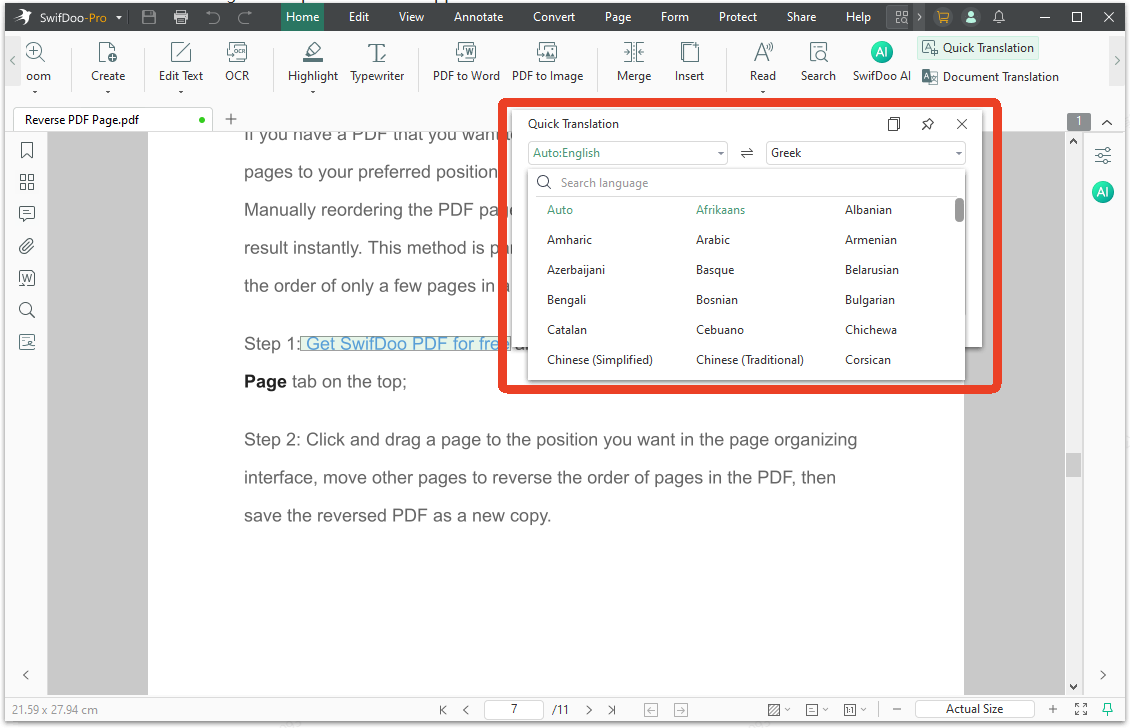Redo the last action
This screenshot has width=1130, height=728.
[x=245, y=17]
